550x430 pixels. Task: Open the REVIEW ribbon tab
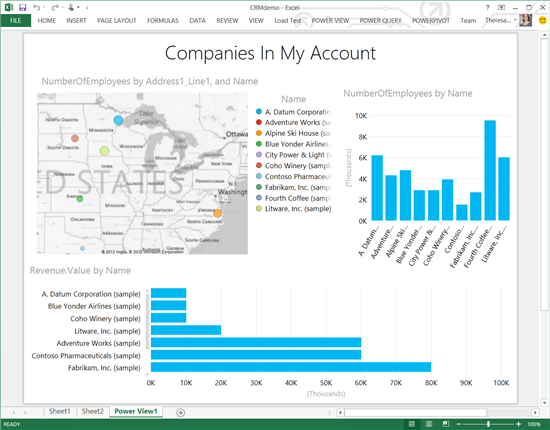tap(227, 21)
